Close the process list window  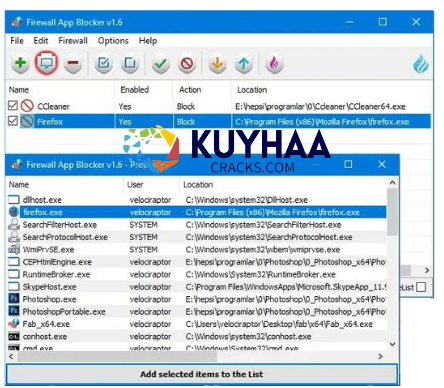tap(382, 164)
